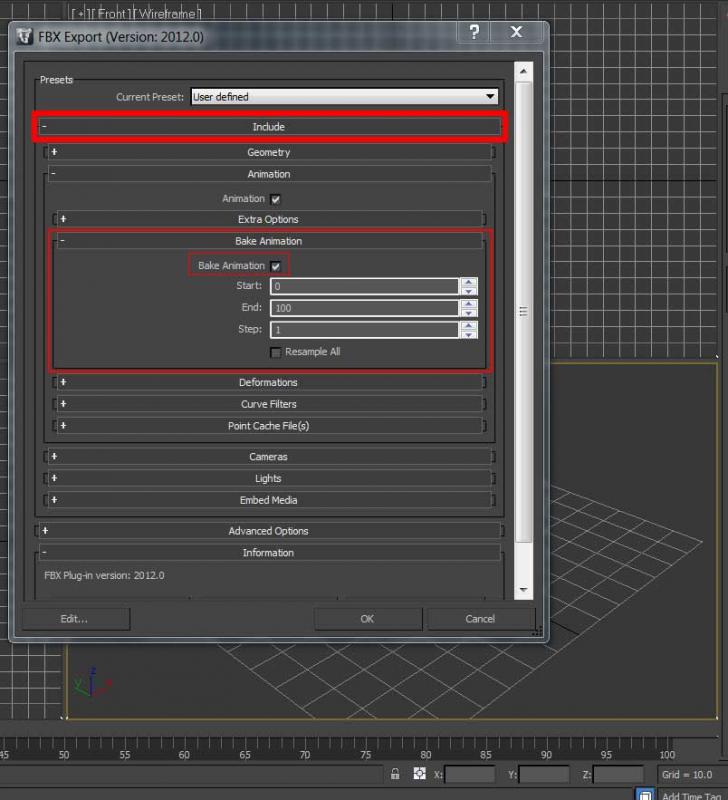Click the Y coordinate field in status bar
The image size is (728, 800).
[x=544, y=774]
